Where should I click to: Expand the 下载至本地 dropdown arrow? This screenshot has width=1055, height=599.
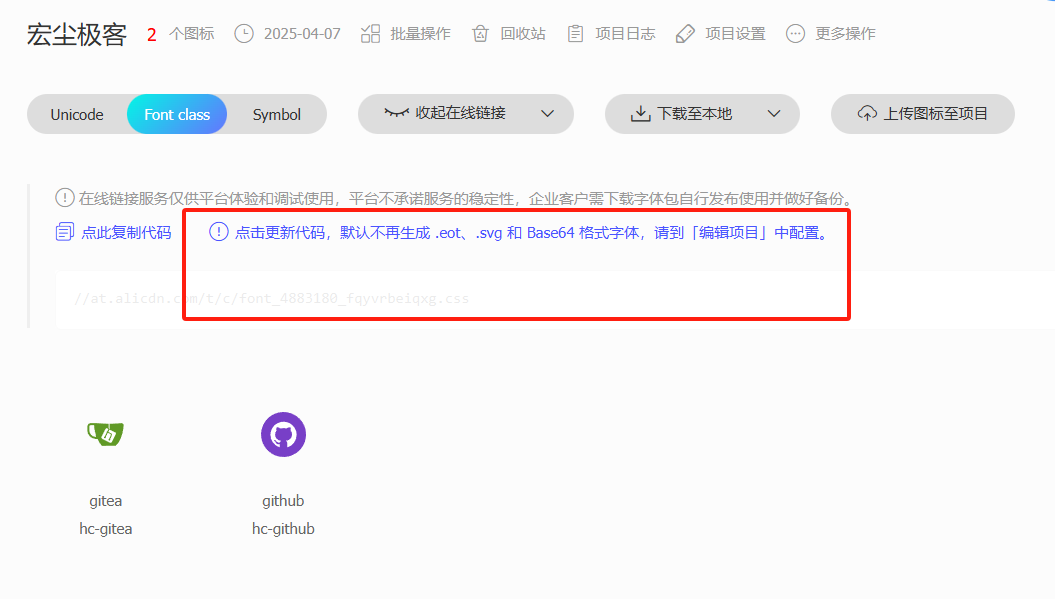coord(773,114)
